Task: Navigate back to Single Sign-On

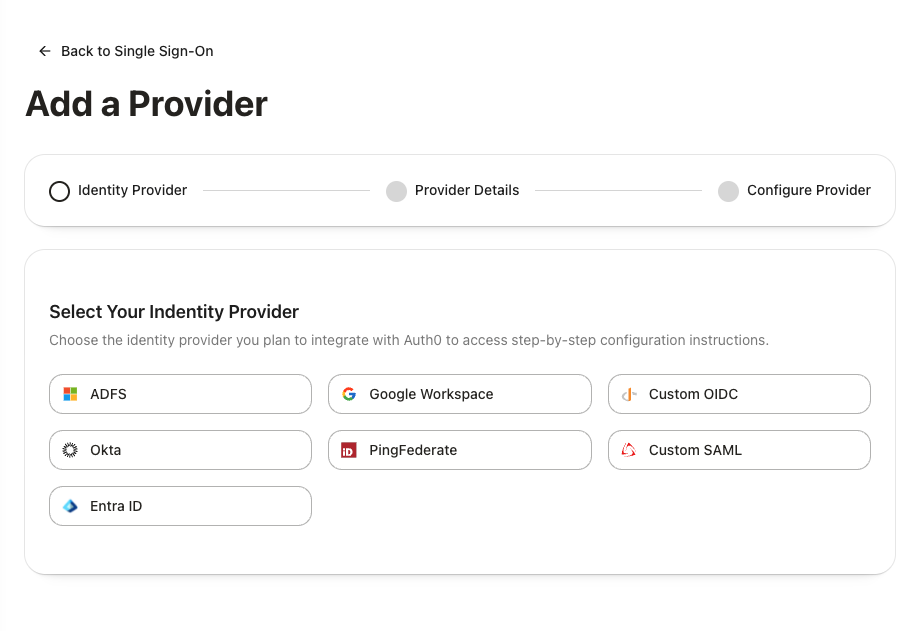Action: [125, 50]
